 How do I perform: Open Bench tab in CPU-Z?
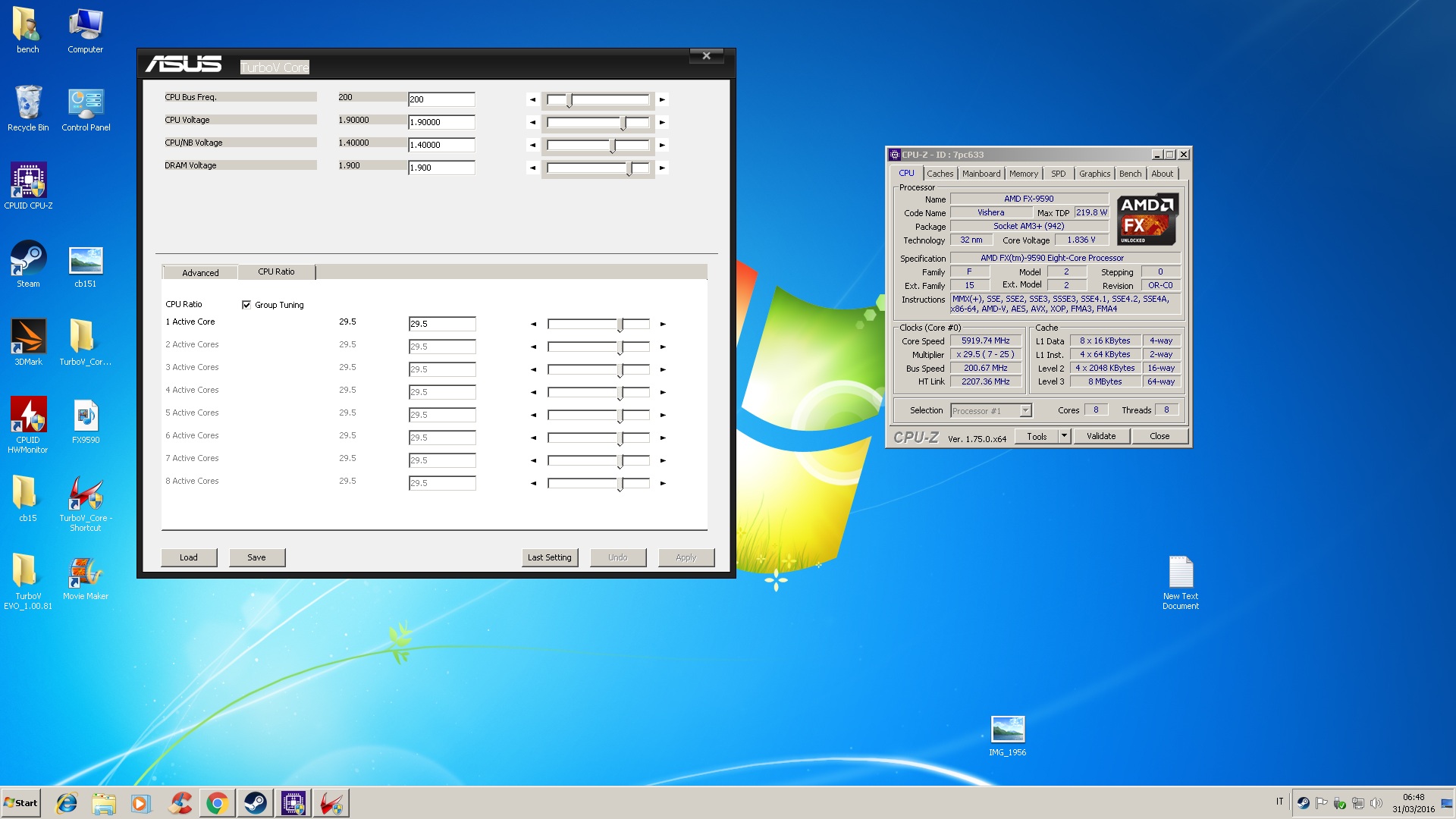pyautogui.click(x=1130, y=174)
